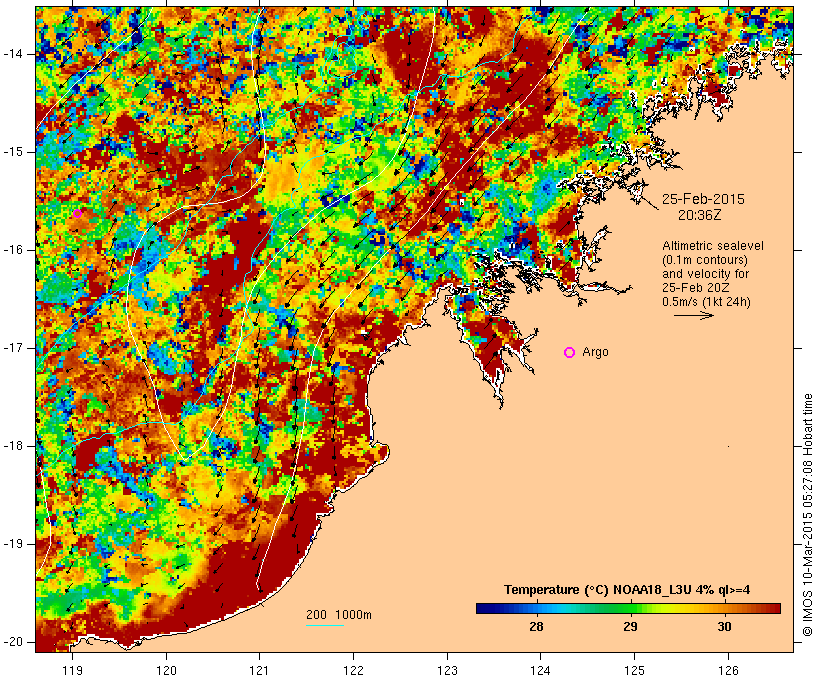Viewport: 820px width, 680px height.
Task: Click the latitude label '-17'
Action: [x=13, y=348]
